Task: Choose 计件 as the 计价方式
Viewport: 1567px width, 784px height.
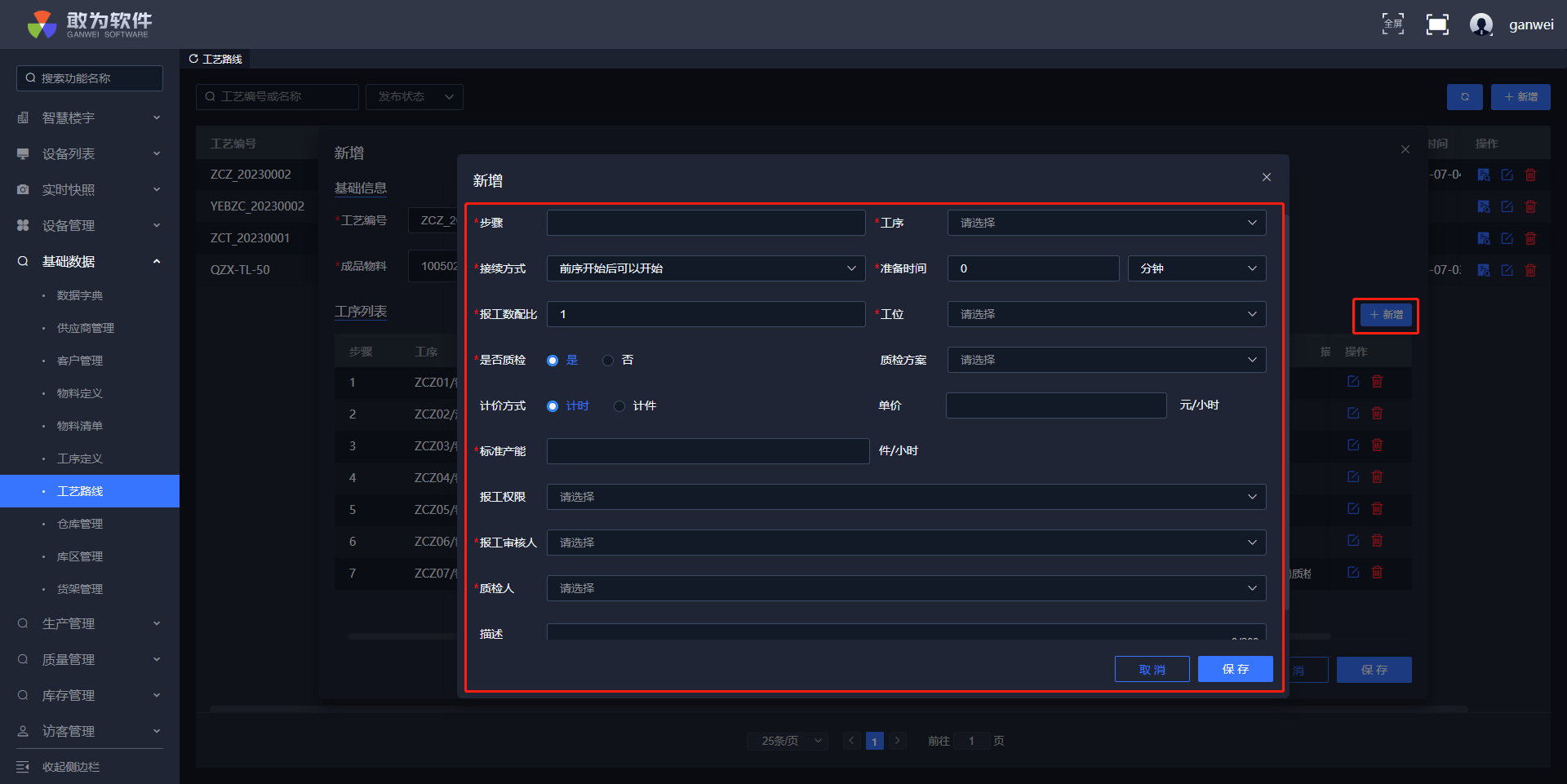Action: (619, 406)
